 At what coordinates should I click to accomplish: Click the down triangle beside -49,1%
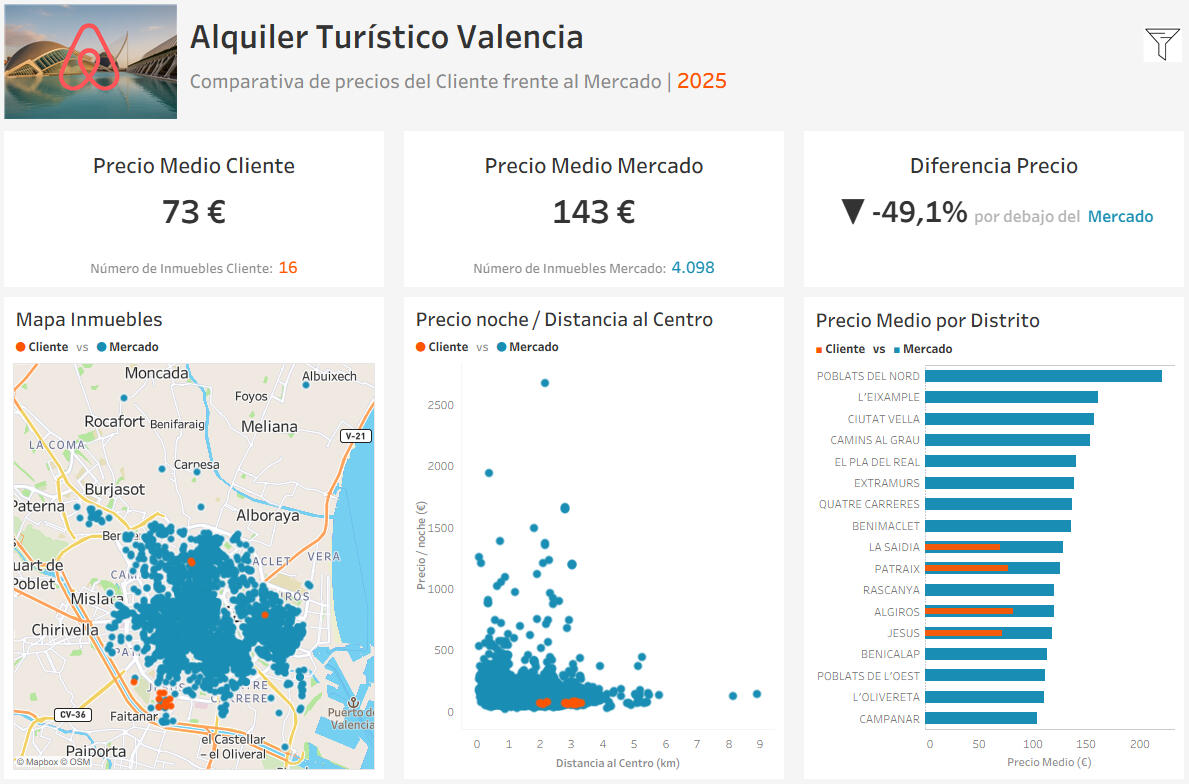point(852,212)
